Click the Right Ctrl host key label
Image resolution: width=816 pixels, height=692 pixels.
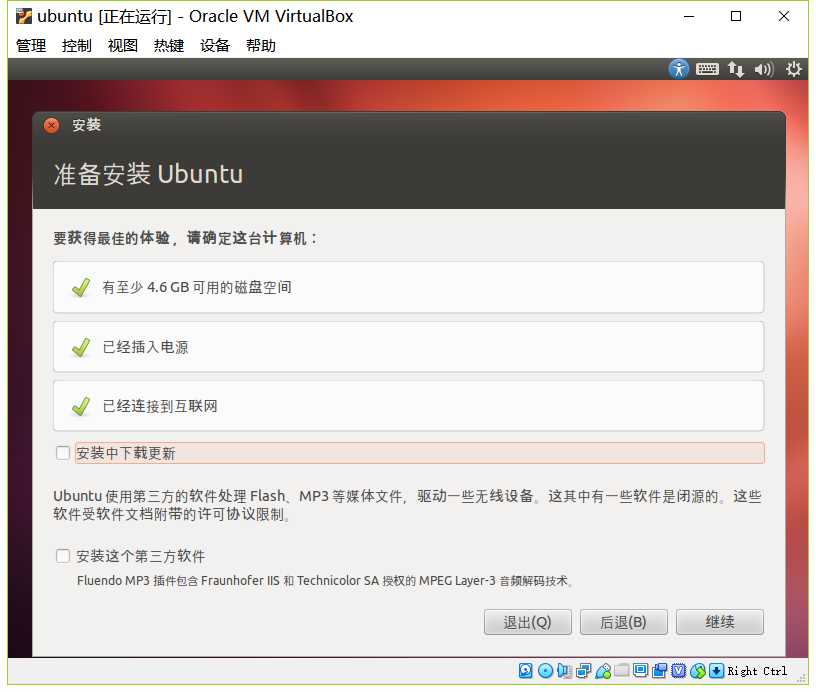(757, 671)
